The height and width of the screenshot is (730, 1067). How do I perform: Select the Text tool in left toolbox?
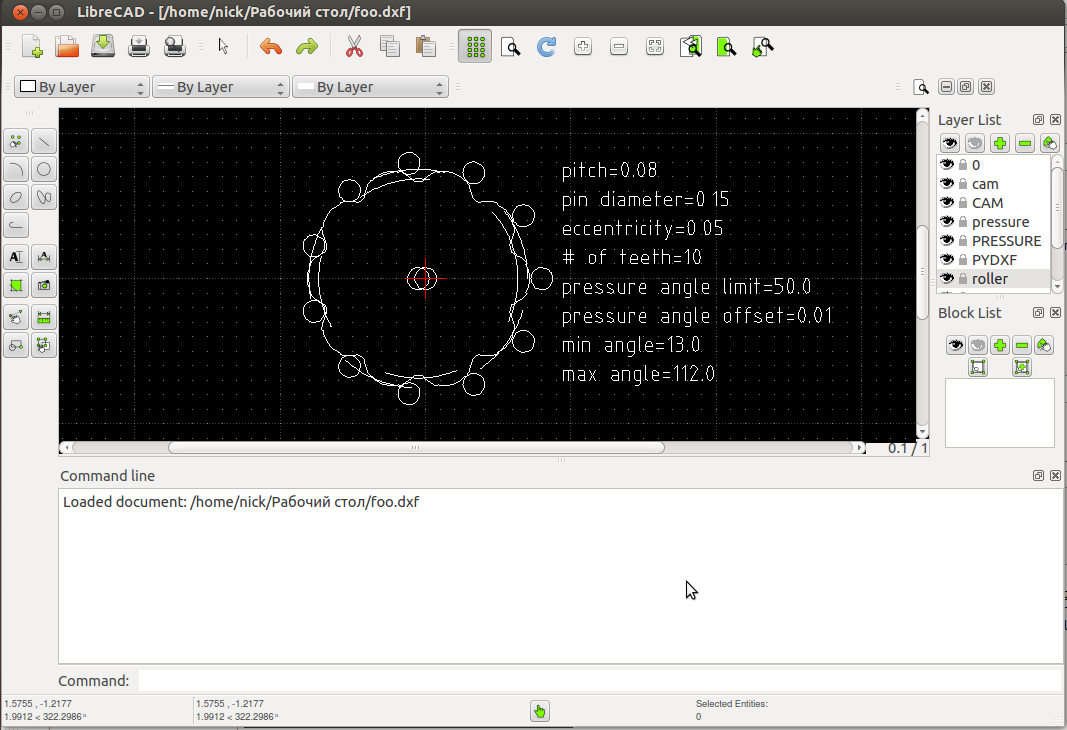(x=16, y=257)
